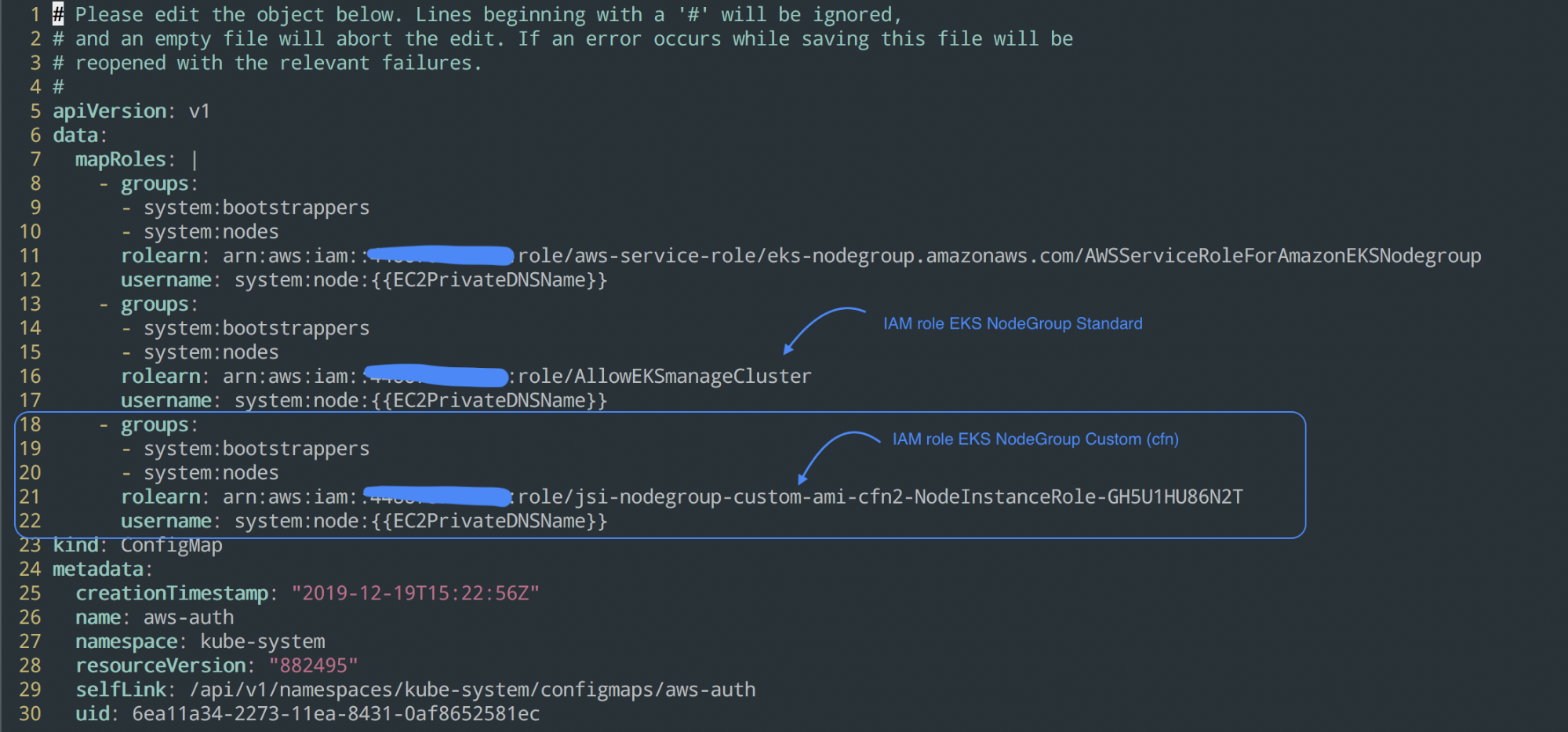Click the ConfigMap kind value

coord(171,545)
